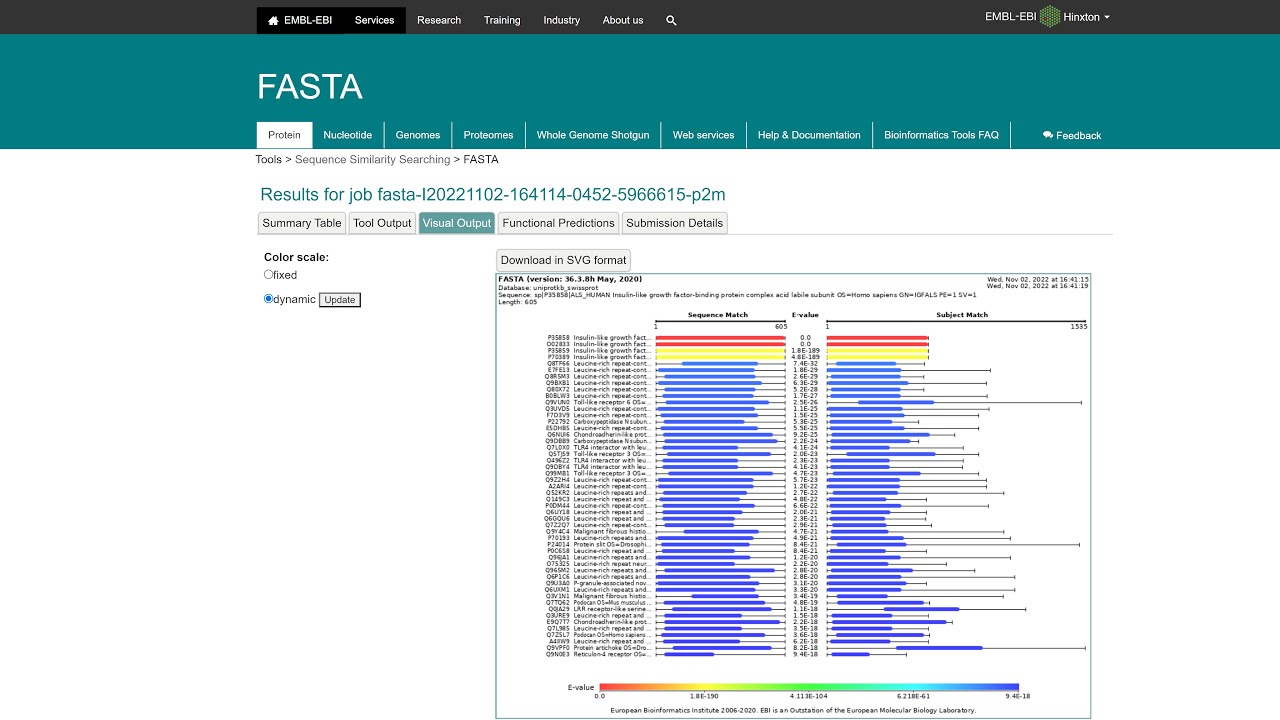The image size is (1280, 720).
Task: Show the Functional Predictions tab
Action: [558, 223]
